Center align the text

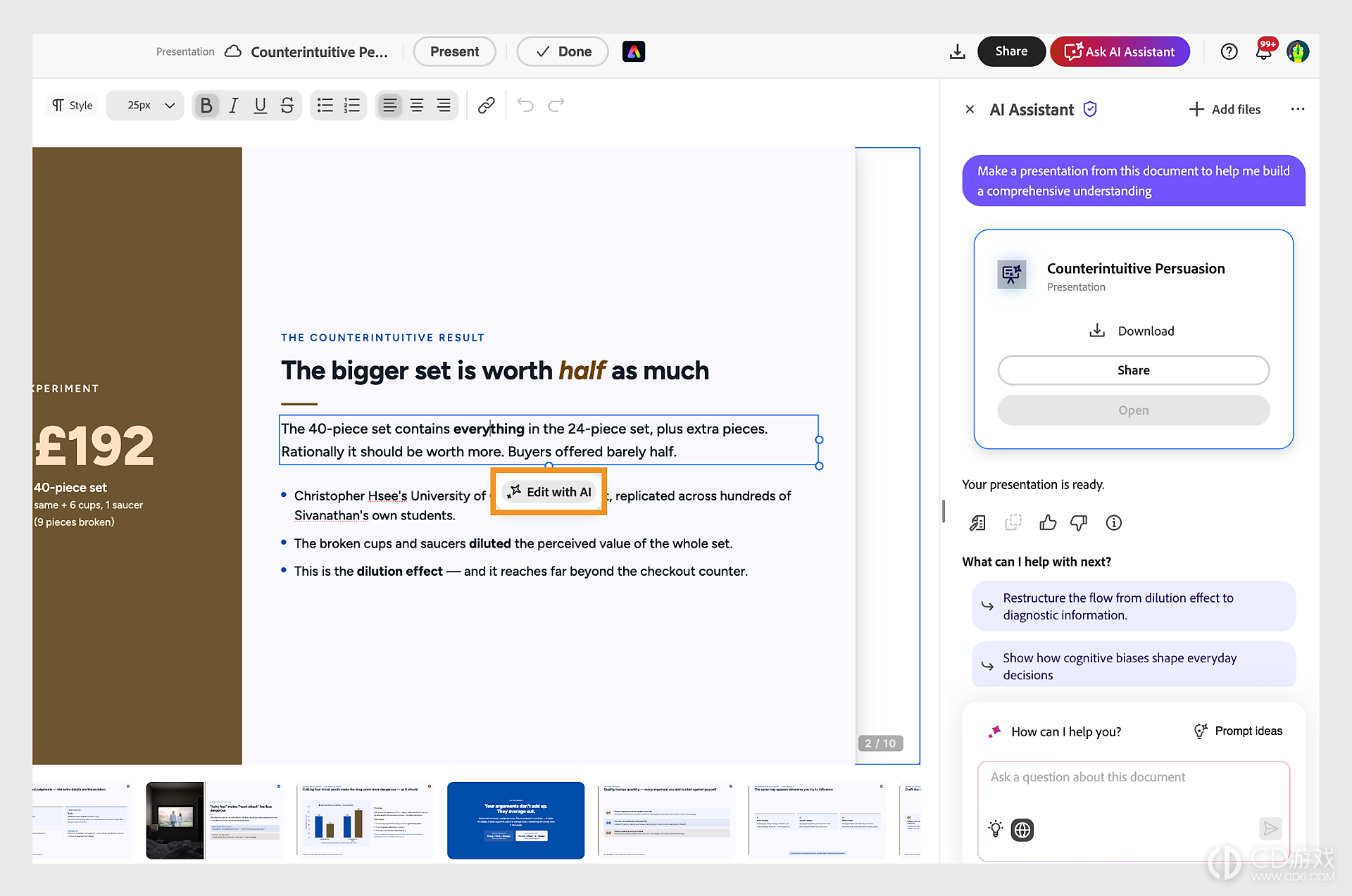417,106
